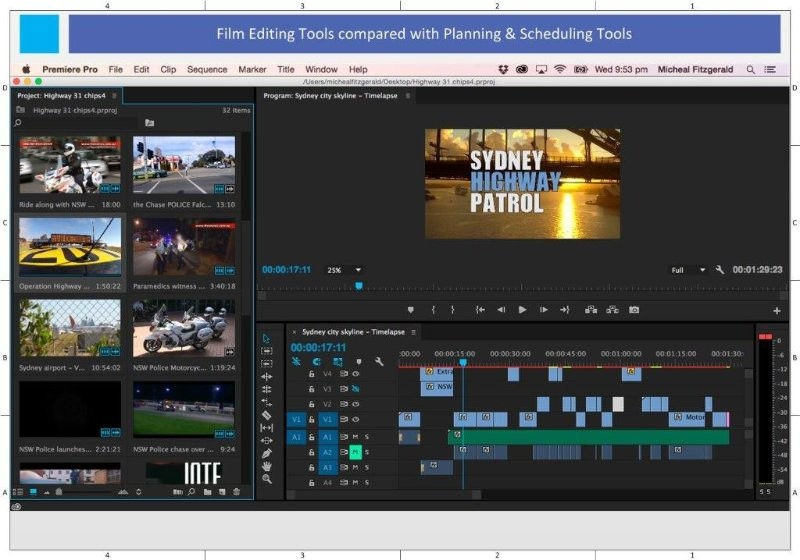
Task: Toggle V1 source patch button
Action: [296, 419]
